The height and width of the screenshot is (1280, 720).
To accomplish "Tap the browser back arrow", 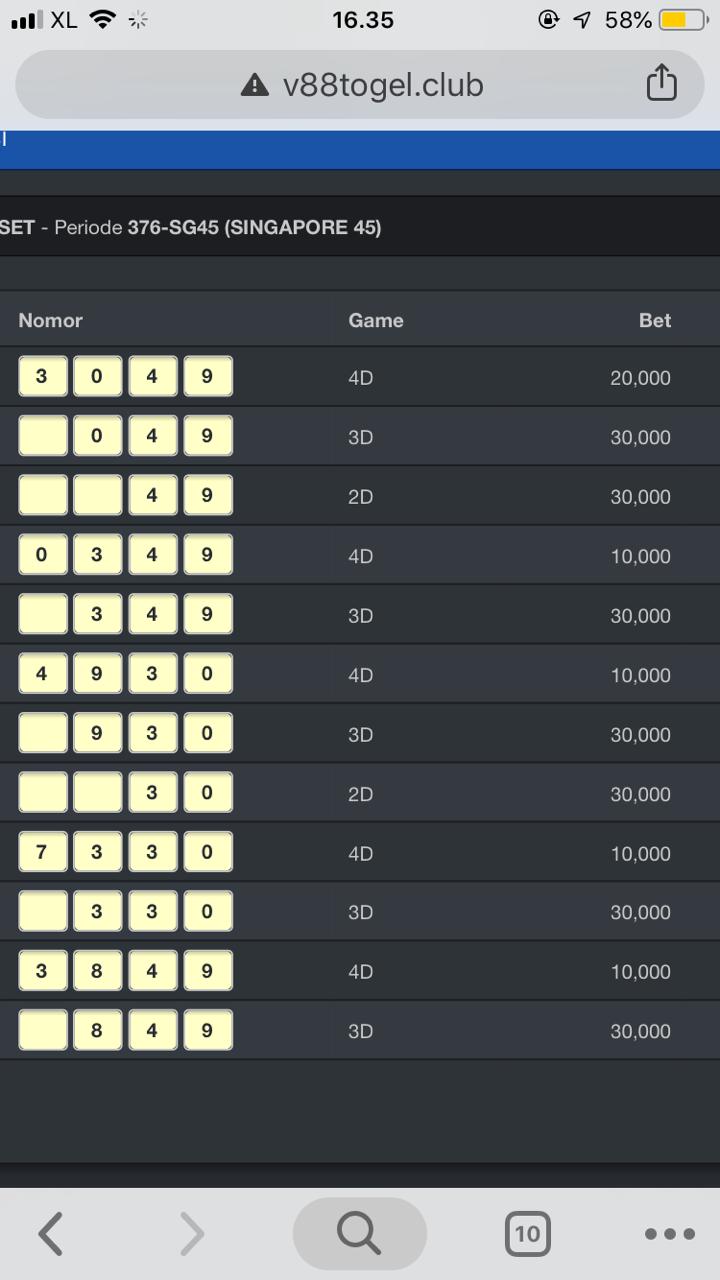I will 51,1233.
